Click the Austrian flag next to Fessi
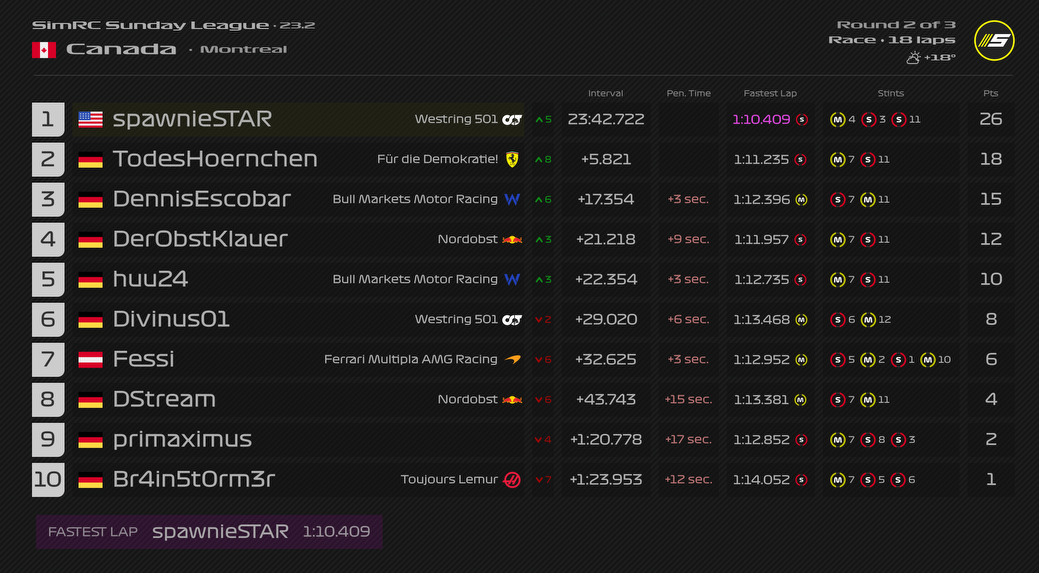 click(90, 359)
